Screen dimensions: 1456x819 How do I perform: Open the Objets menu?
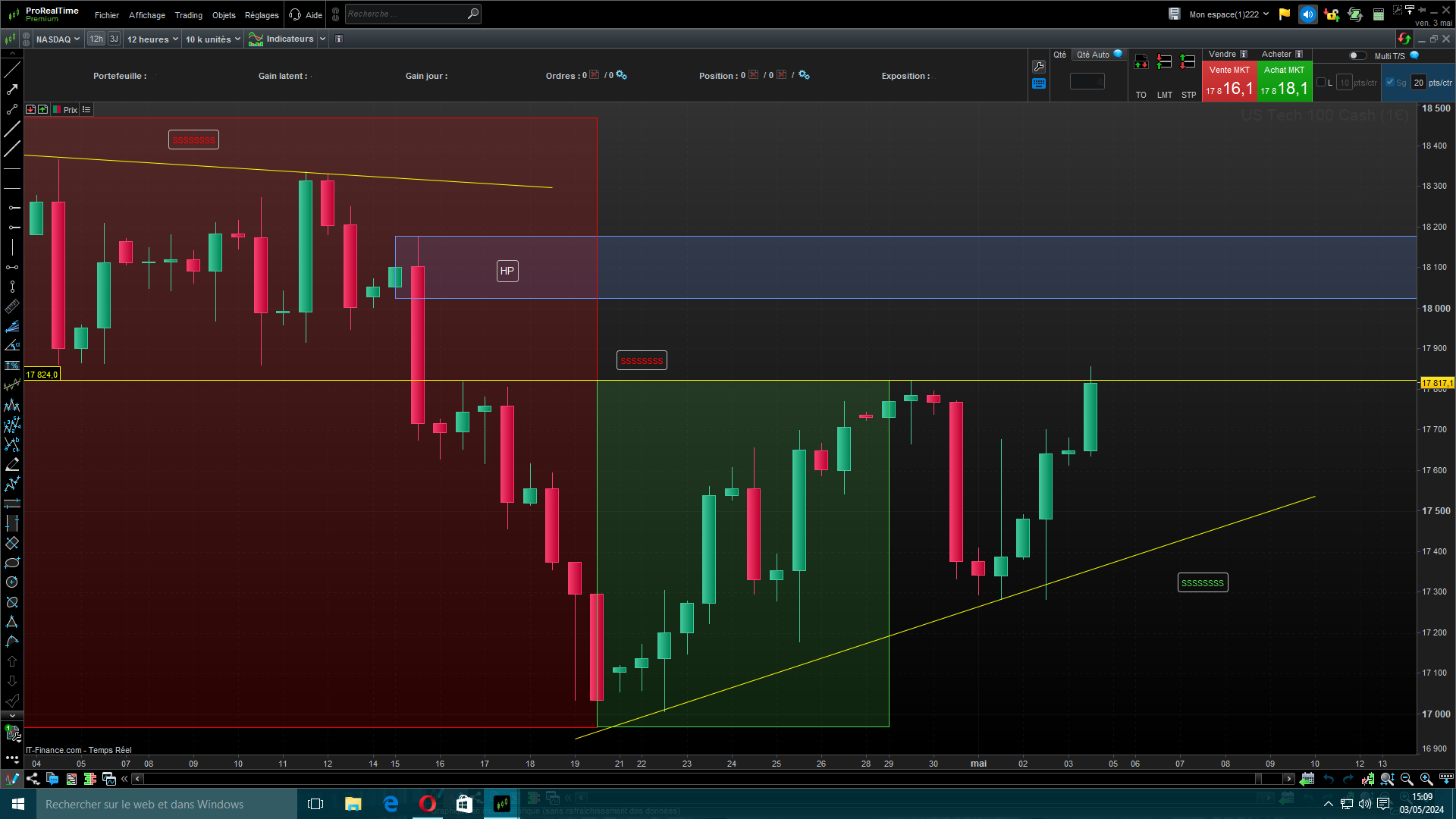click(224, 15)
